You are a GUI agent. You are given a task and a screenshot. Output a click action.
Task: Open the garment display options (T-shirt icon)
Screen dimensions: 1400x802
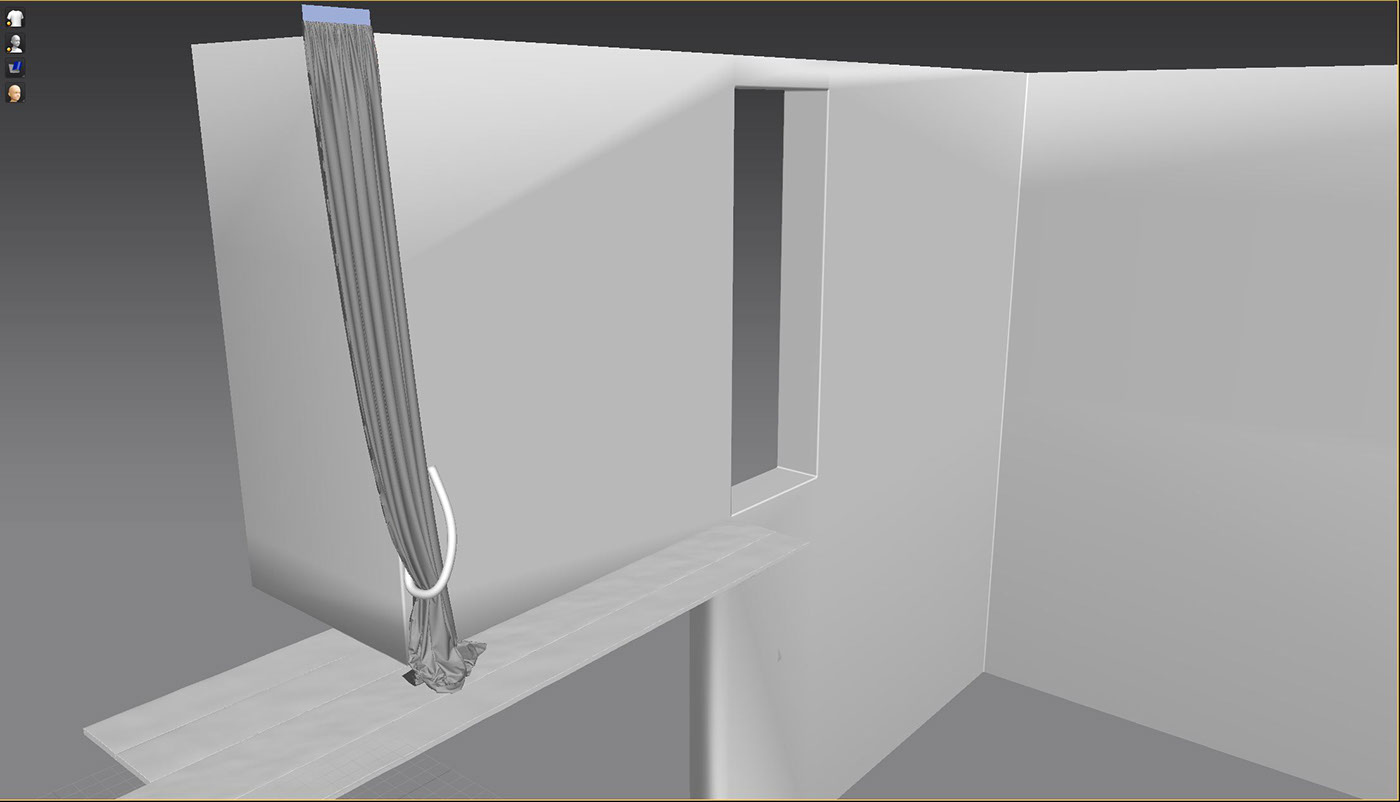point(15,18)
